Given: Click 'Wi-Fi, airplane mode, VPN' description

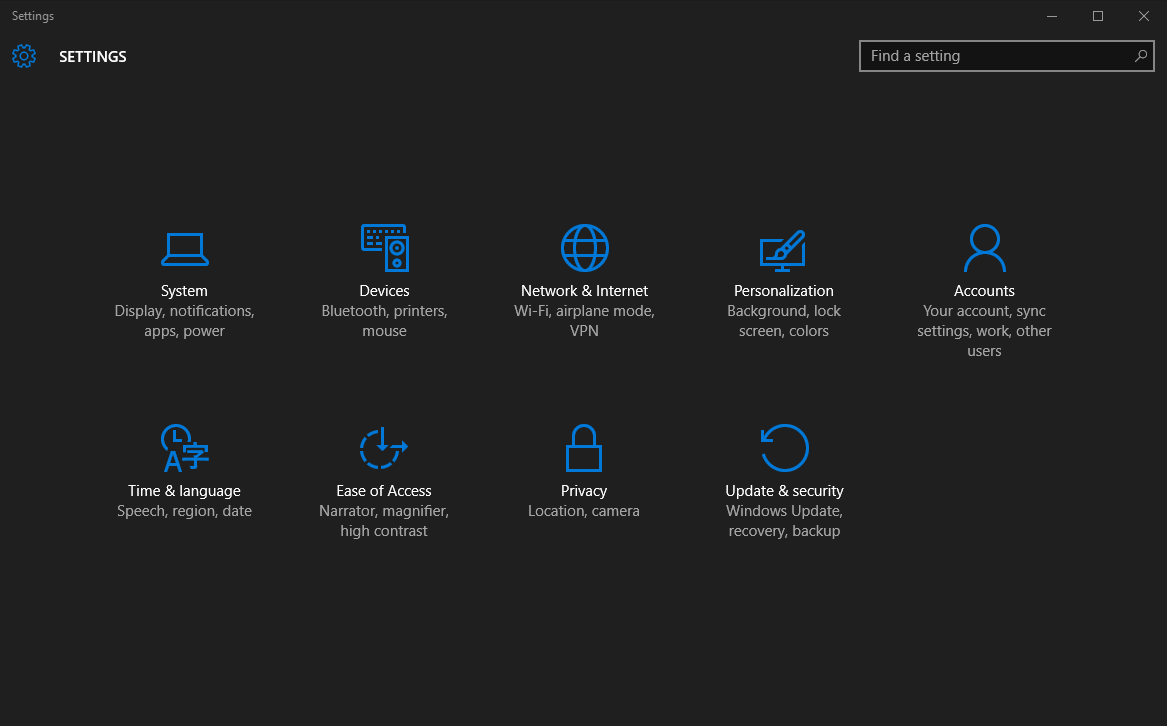Looking at the screenshot, I should [x=584, y=321].
